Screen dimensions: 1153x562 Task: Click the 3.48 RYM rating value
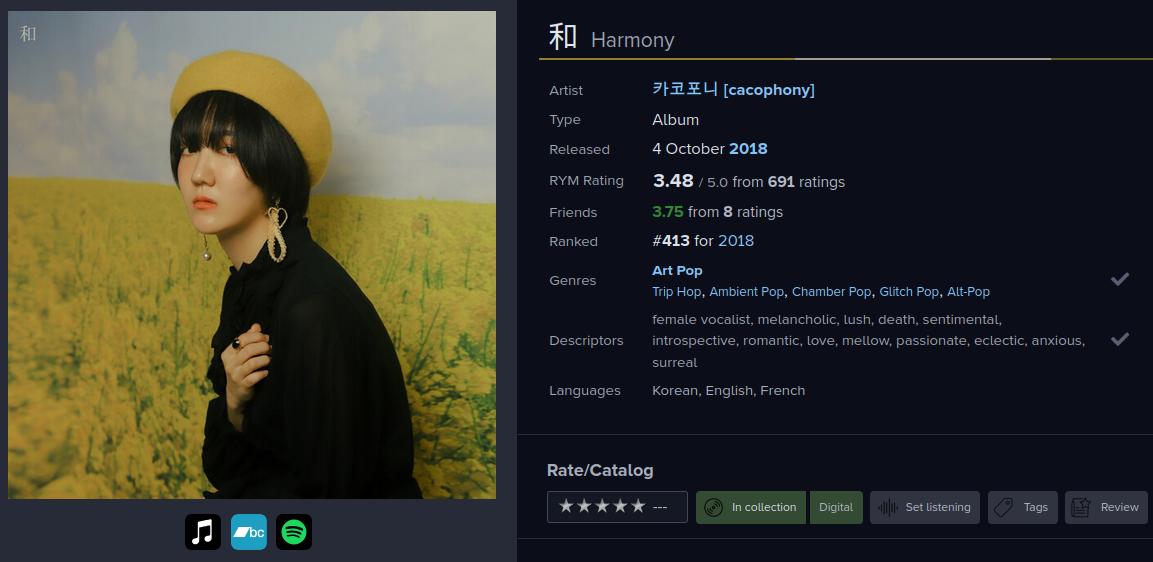[673, 180]
